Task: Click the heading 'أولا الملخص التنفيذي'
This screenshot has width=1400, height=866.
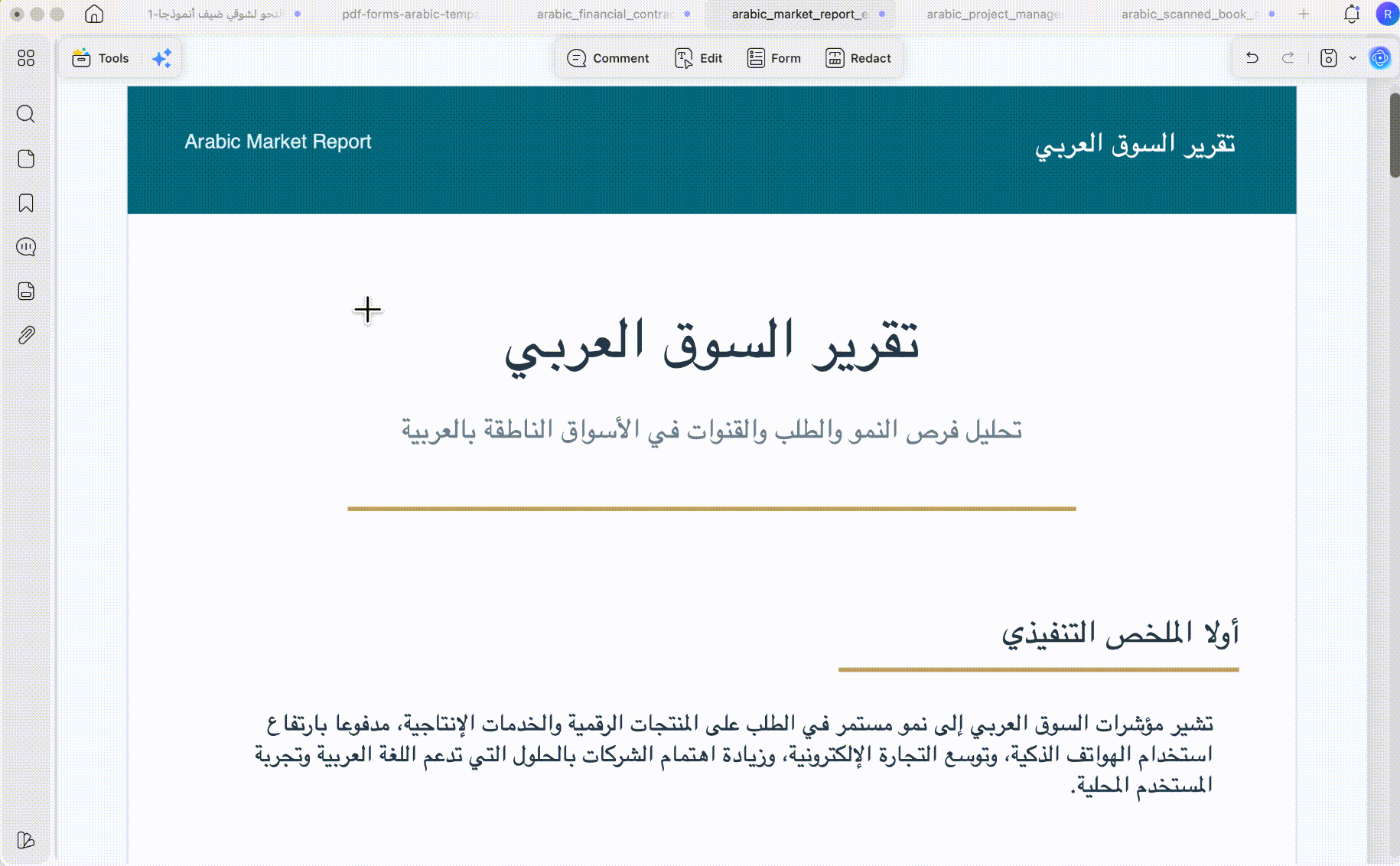Action: click(x=1120, y=633)
